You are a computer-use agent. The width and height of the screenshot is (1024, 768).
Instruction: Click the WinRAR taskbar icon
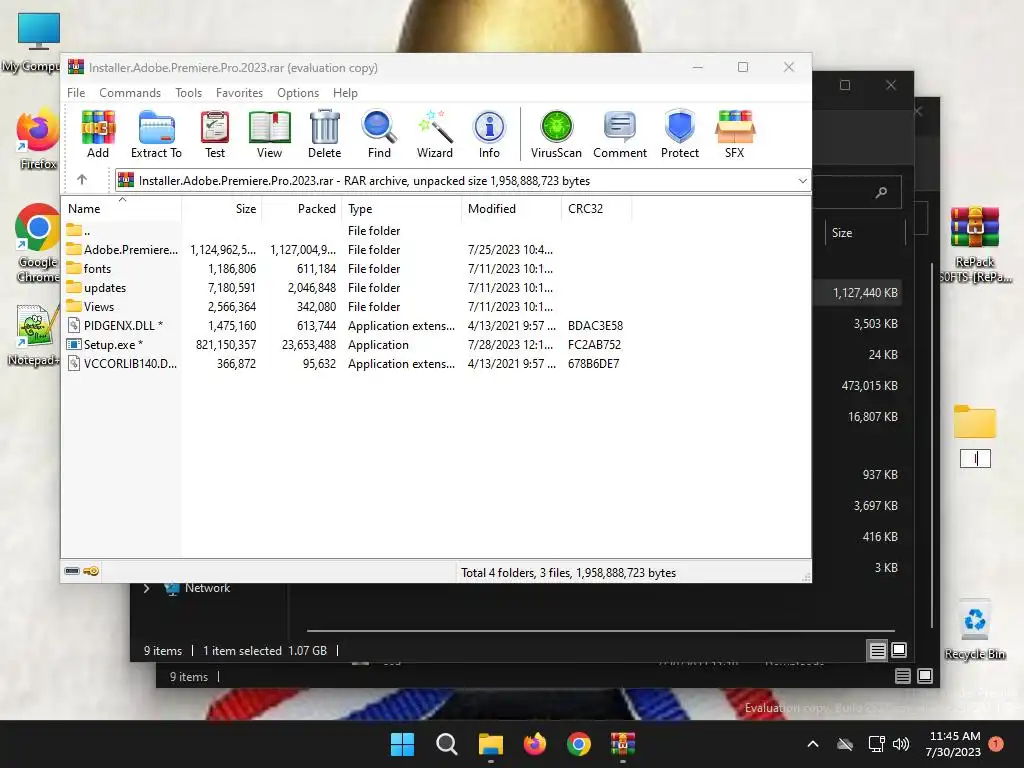click(x=623, y=744)
